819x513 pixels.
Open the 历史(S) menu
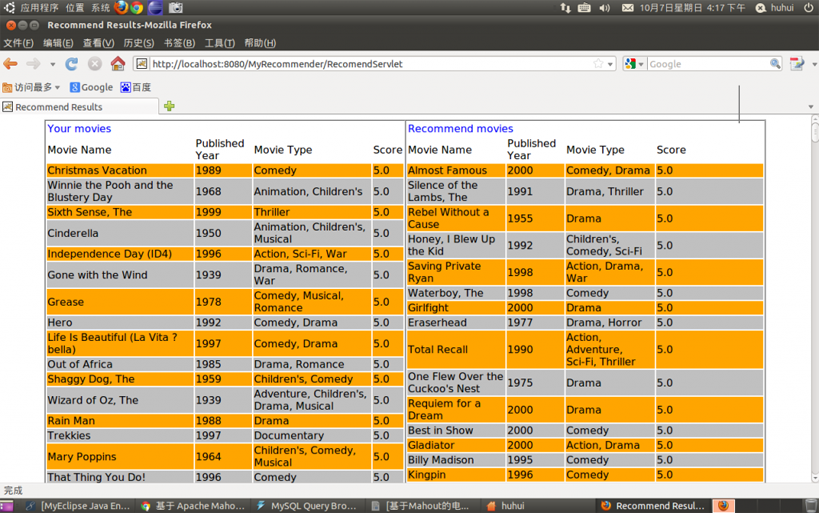point(138,43)
